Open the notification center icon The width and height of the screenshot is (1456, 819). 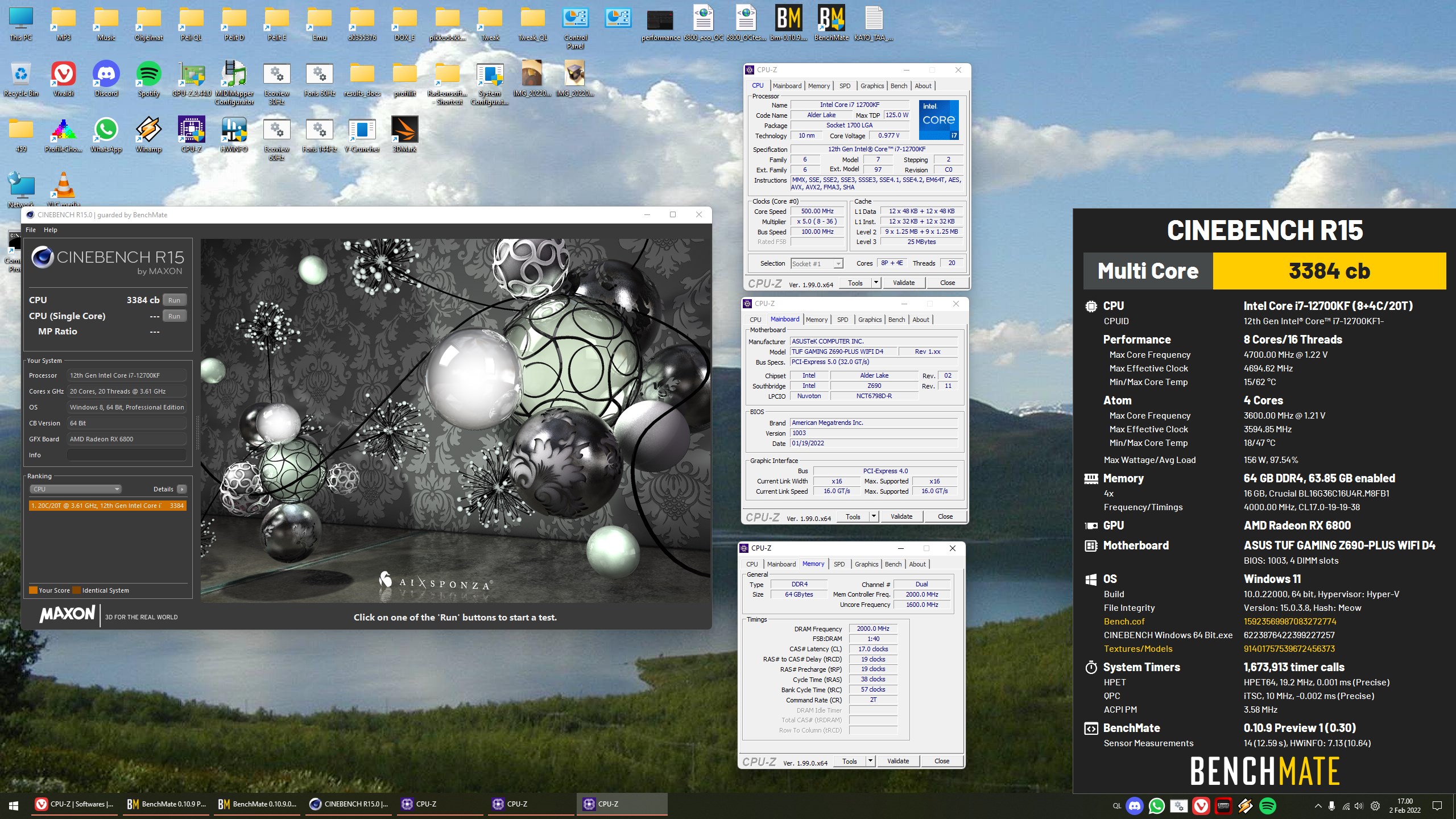click(x=1437, y=806)
